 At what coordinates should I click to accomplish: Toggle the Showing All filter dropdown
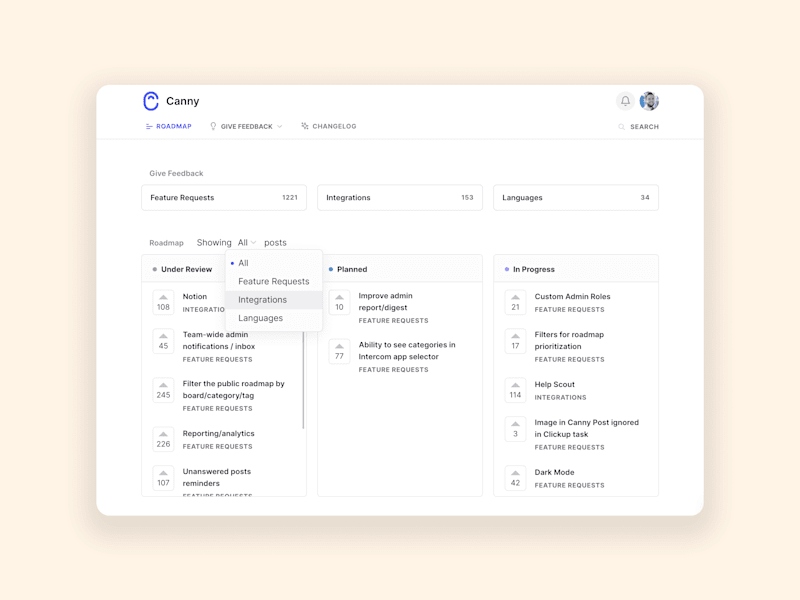tap(247, 242)
